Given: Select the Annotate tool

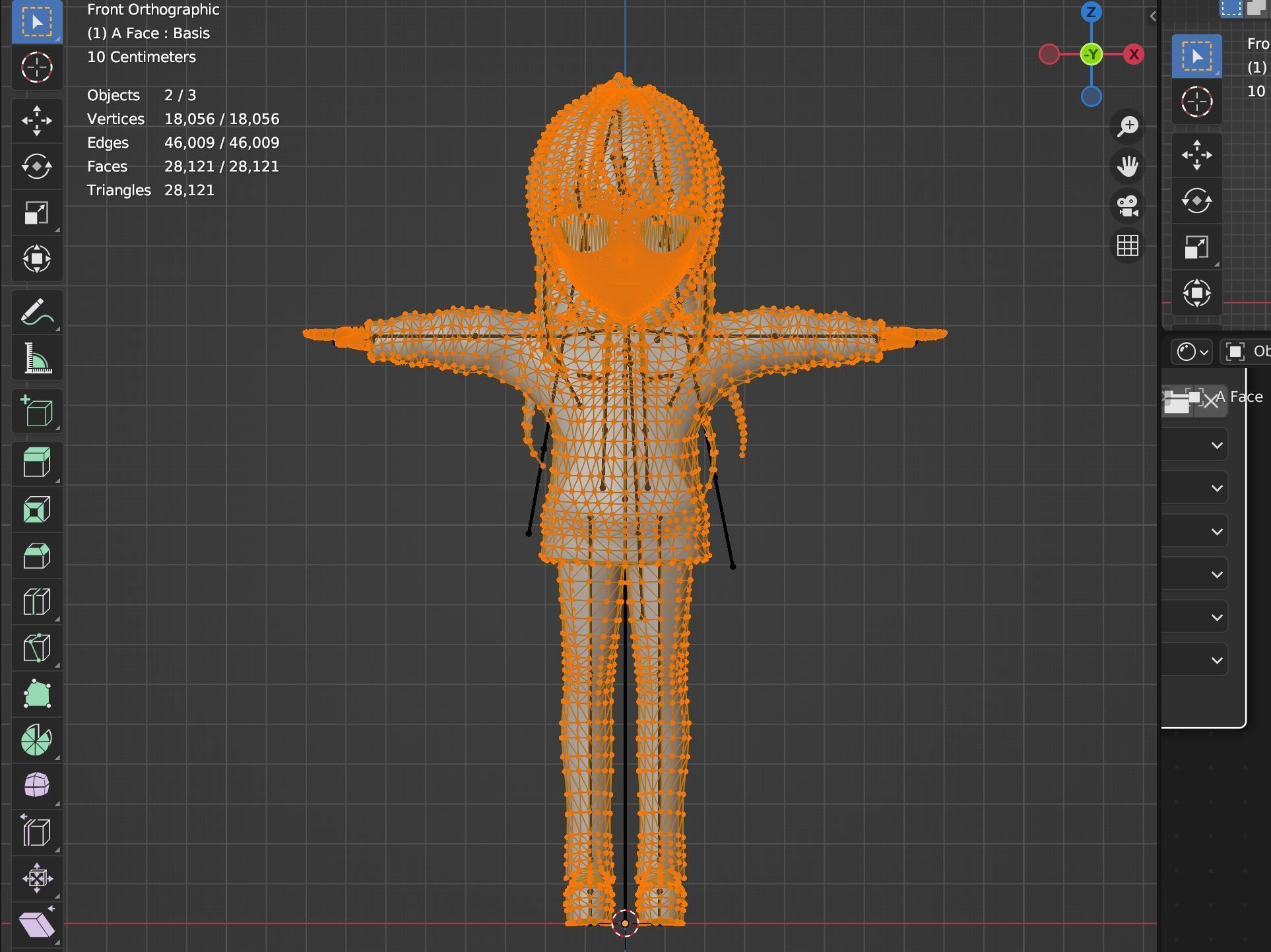Looking at the screenshot, I should coord(36,311).
